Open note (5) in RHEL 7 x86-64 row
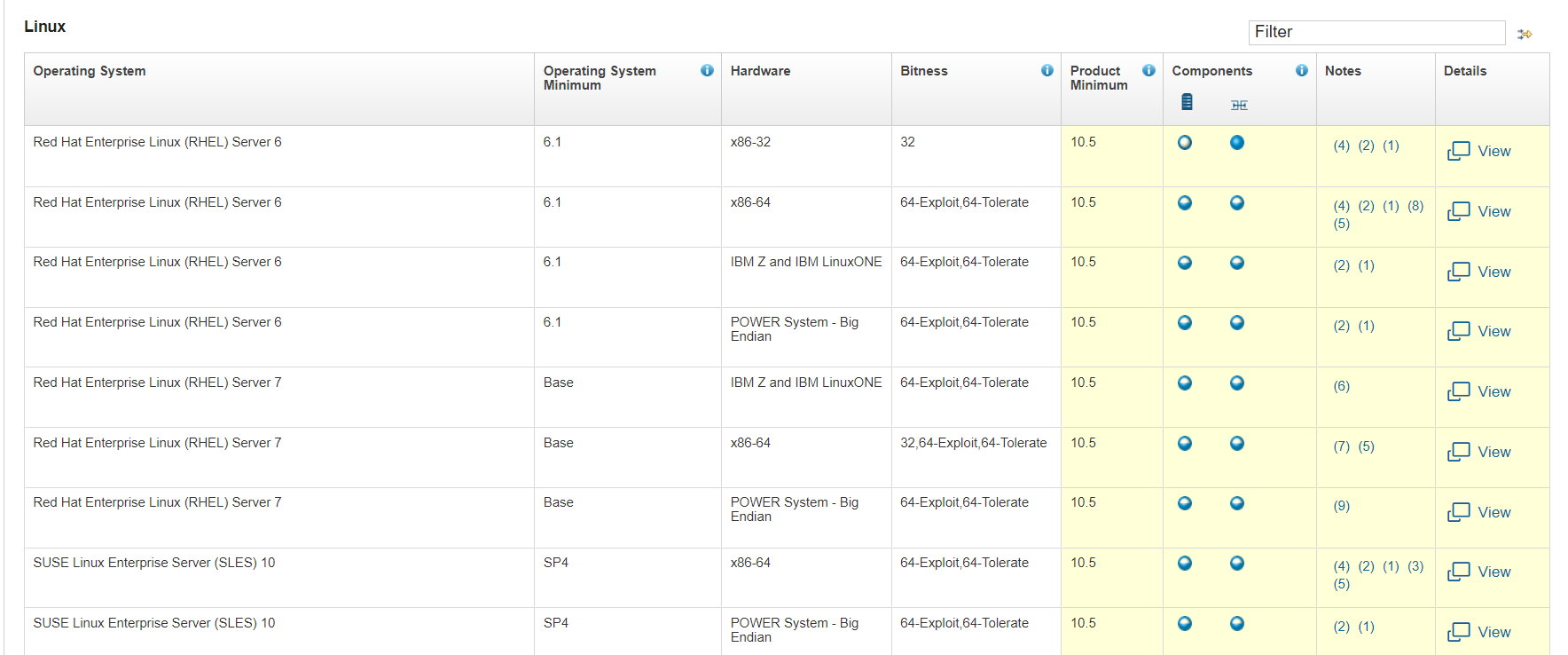 click(x=1367, y=446)
